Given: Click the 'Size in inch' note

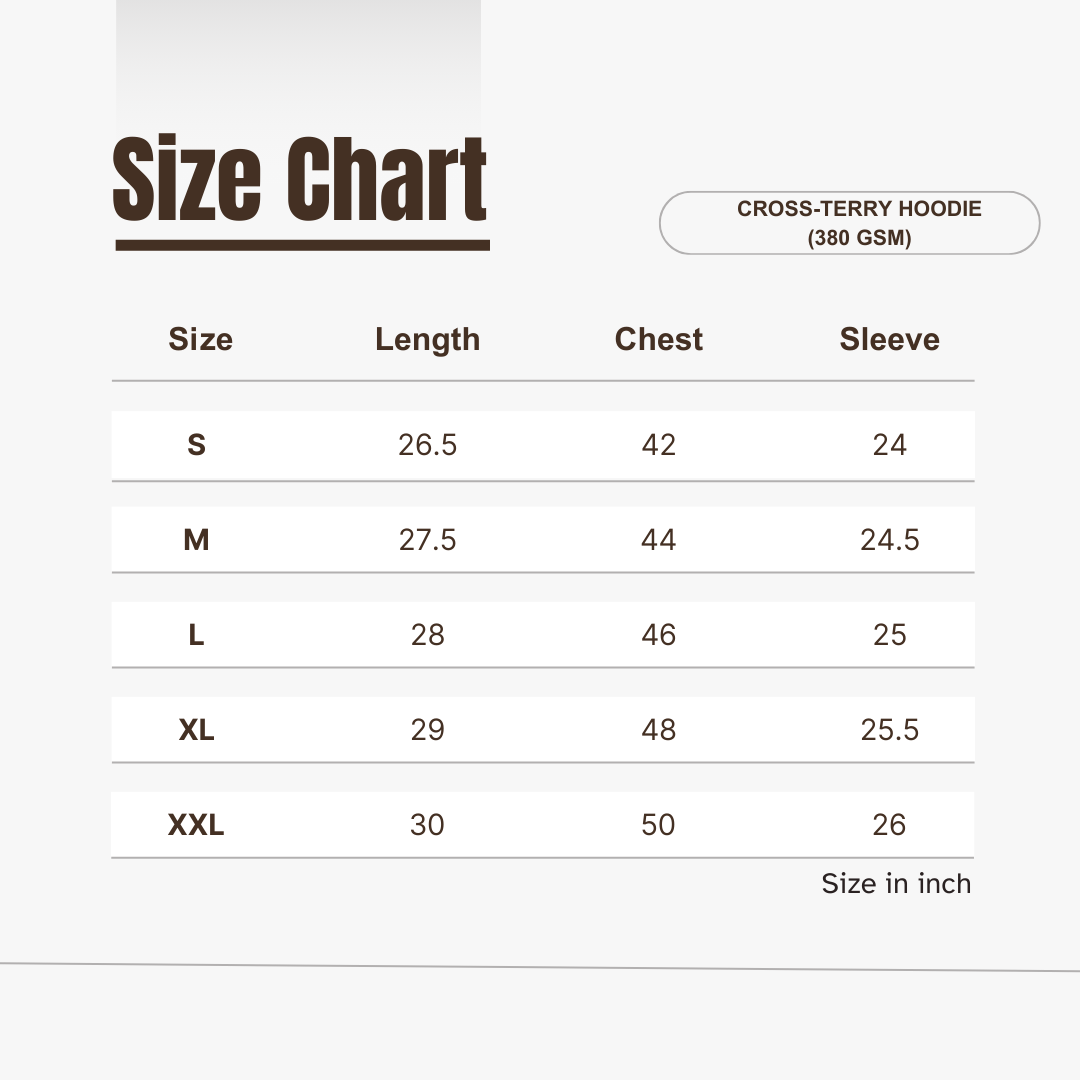Looking at the screenshot, I should coord(896,884).
